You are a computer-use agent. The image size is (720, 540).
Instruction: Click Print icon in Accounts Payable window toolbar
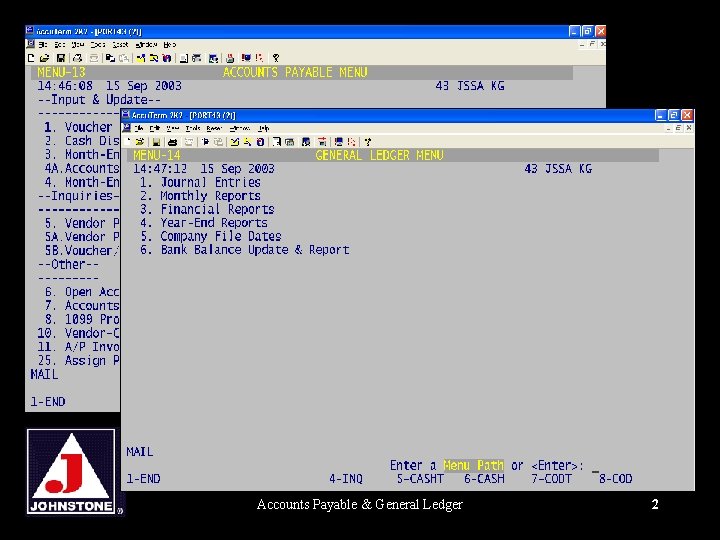tap(77, 58)
